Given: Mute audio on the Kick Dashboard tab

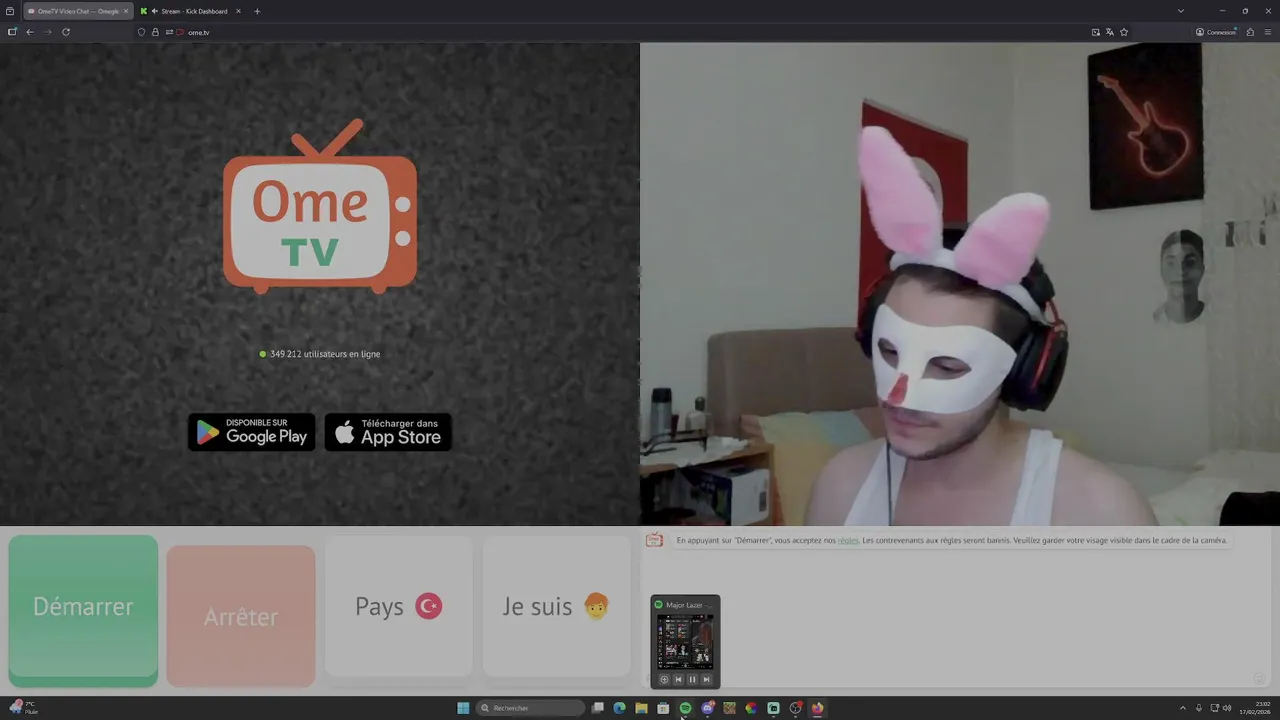Looking at the screenshot, I should 155,11.
